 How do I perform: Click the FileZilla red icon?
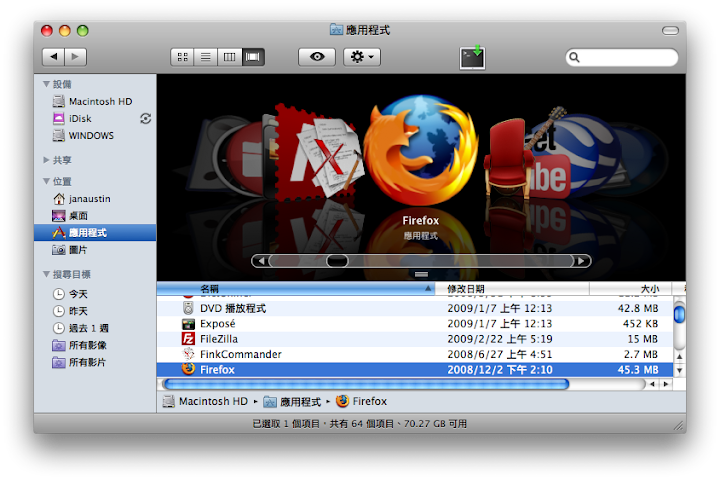[x=188, y=339]
